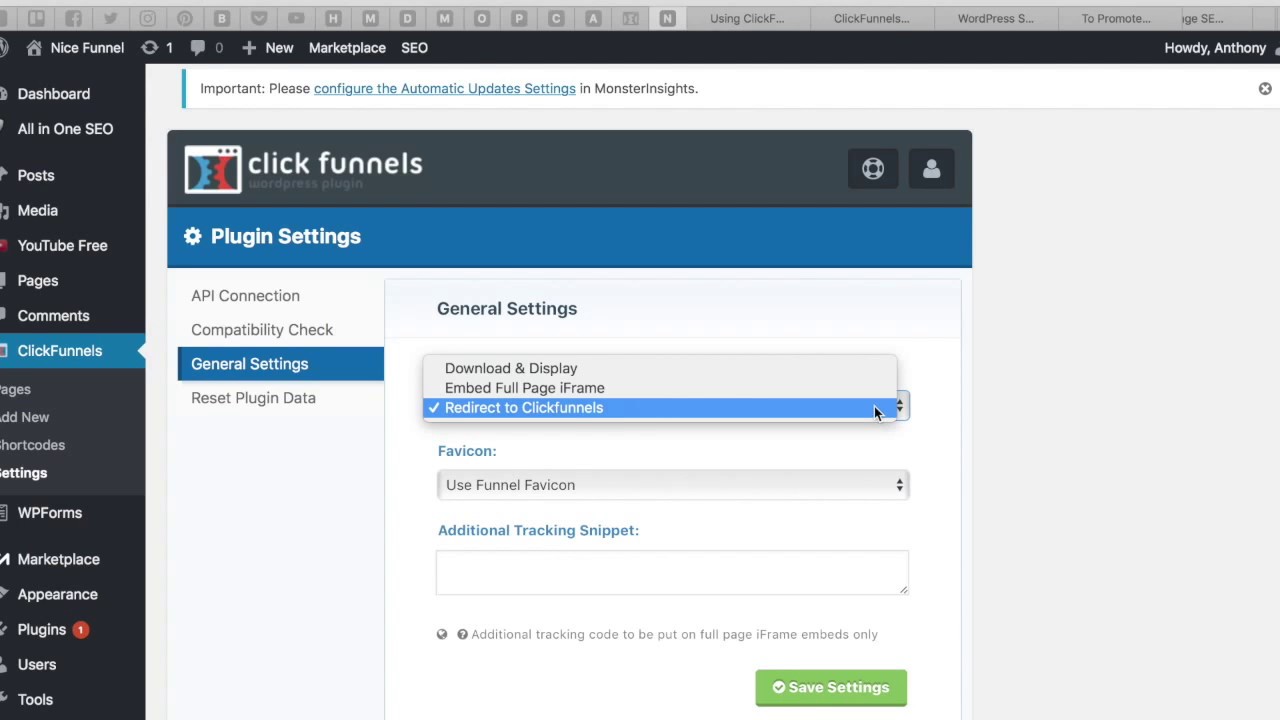The image size is (1280, 720).
Task: Switch to the YouTube browser tab
Action: click(296, 18)
